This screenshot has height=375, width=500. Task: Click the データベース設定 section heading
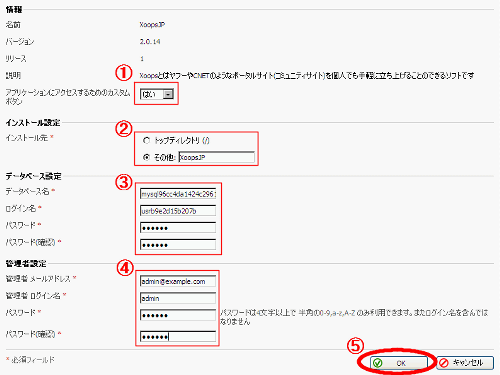click(x=33, y=176)
